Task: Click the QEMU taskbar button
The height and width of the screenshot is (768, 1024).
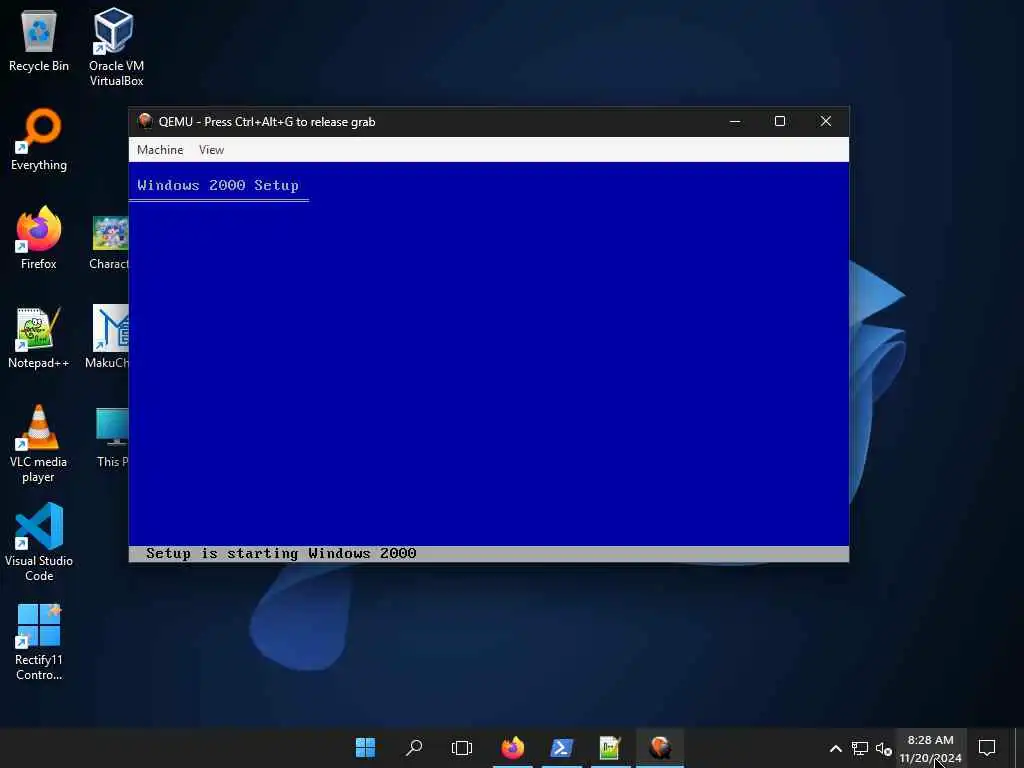Action: pyautogui.click(x=660, y=748)
